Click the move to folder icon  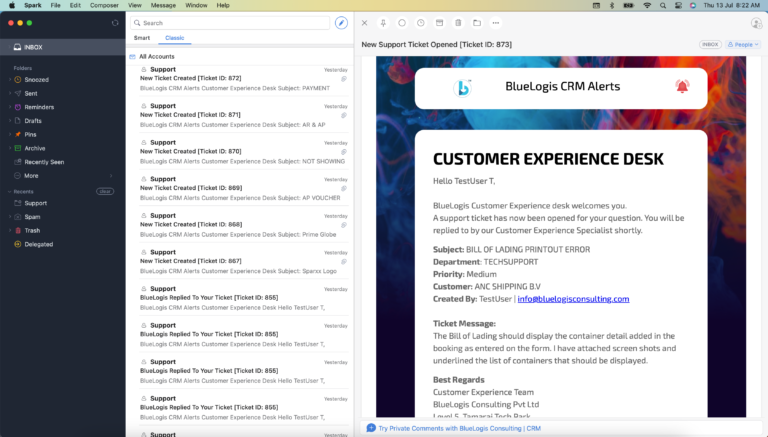click(477, 22)
